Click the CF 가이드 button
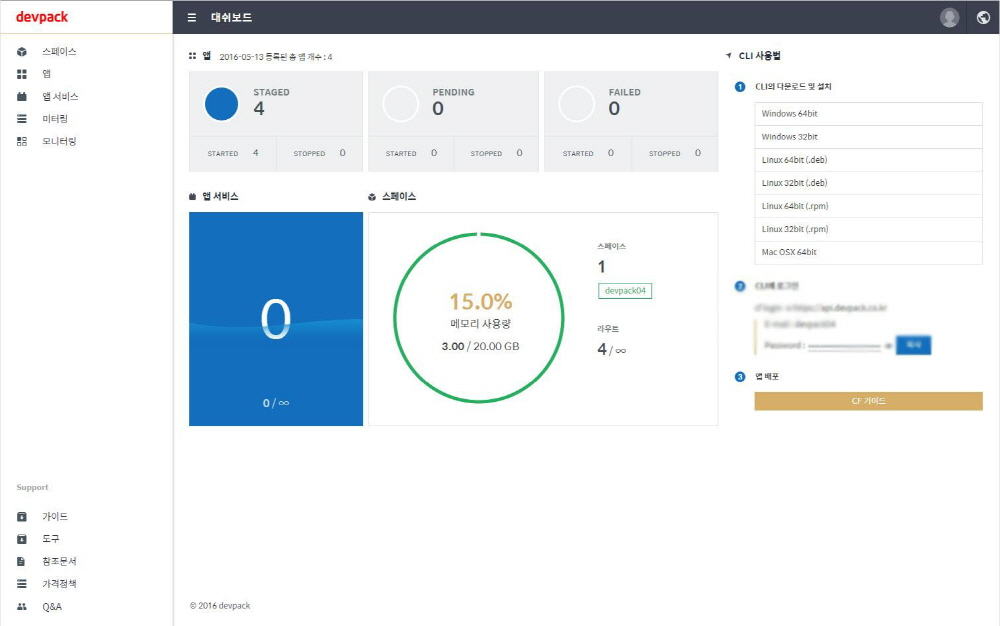The image size is (1000, 626). pos(868,401)
